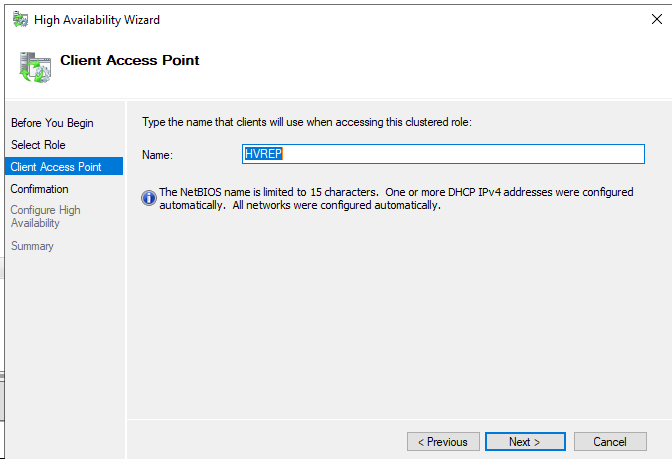Click the Previous button

[443, 441]
